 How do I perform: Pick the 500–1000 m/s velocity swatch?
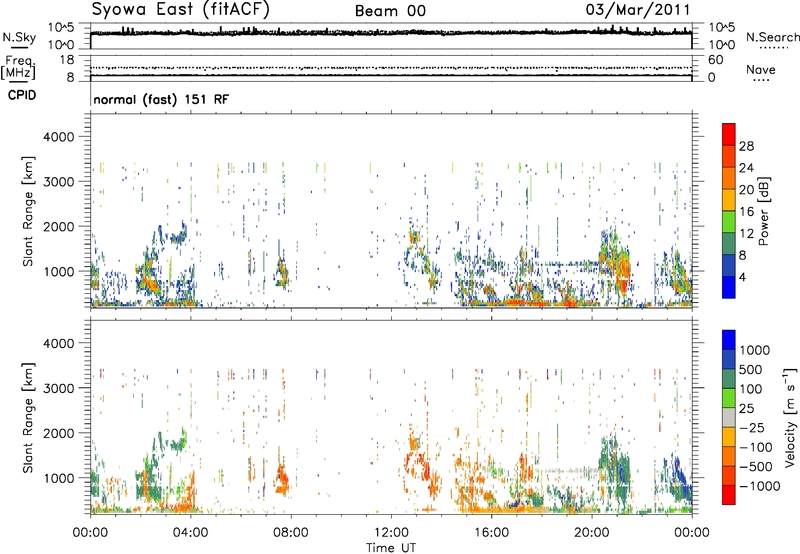pos(729,359)
